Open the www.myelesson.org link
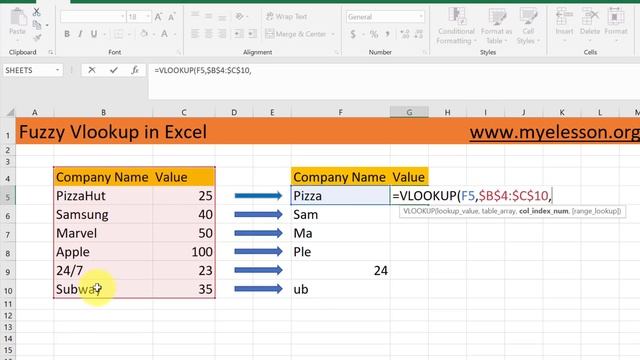 click(554, 132)
